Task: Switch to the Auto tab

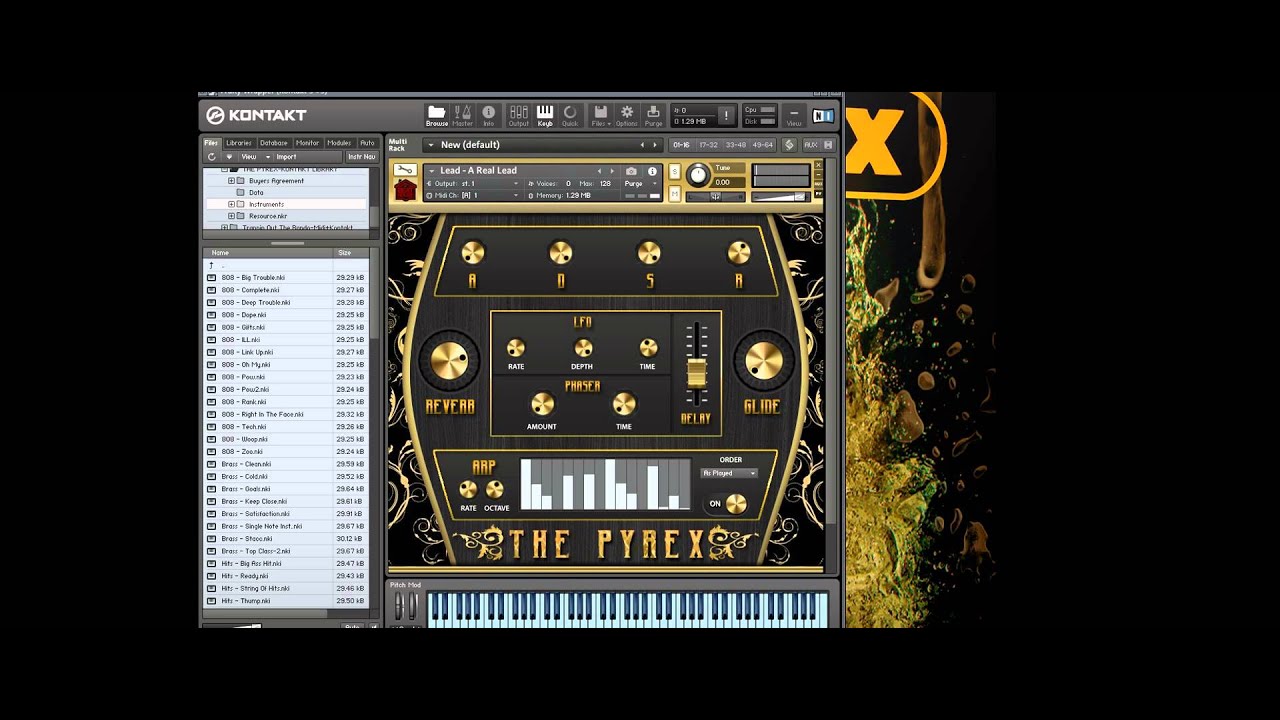Action: pos(367,143)
